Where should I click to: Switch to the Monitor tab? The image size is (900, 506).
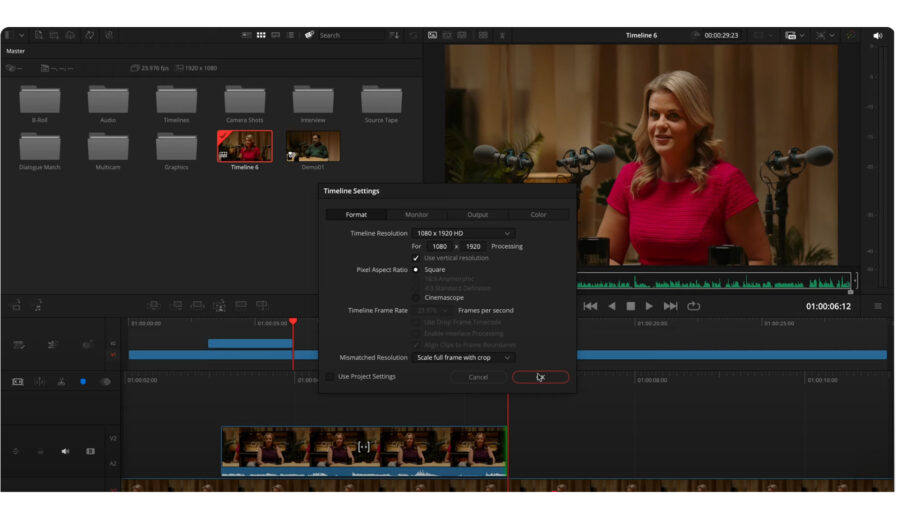pyautogui.click(x=417, y=215)
